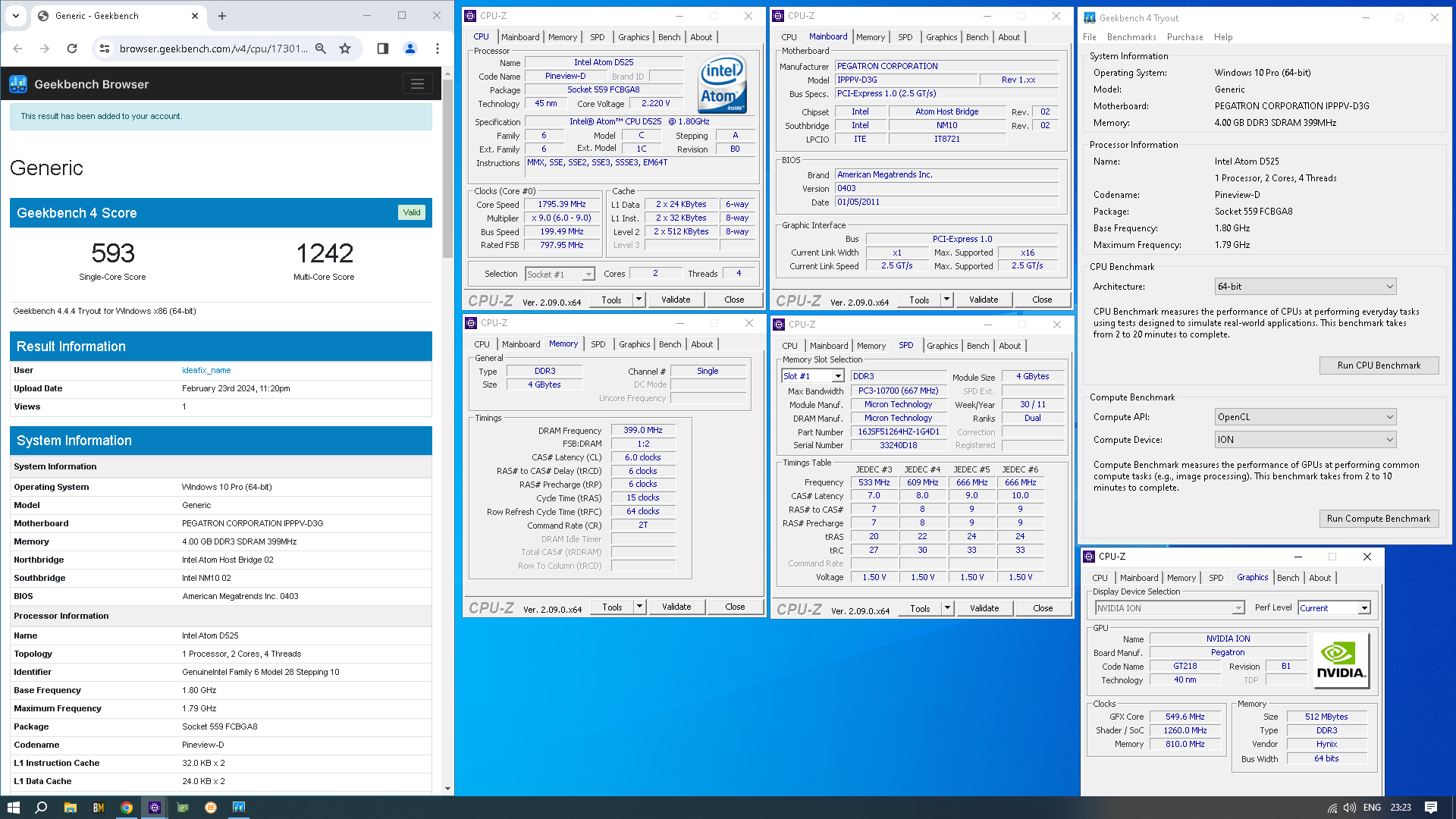Open the notification center icon
Screen dimensions: 1456x819
pos(1431,808)
